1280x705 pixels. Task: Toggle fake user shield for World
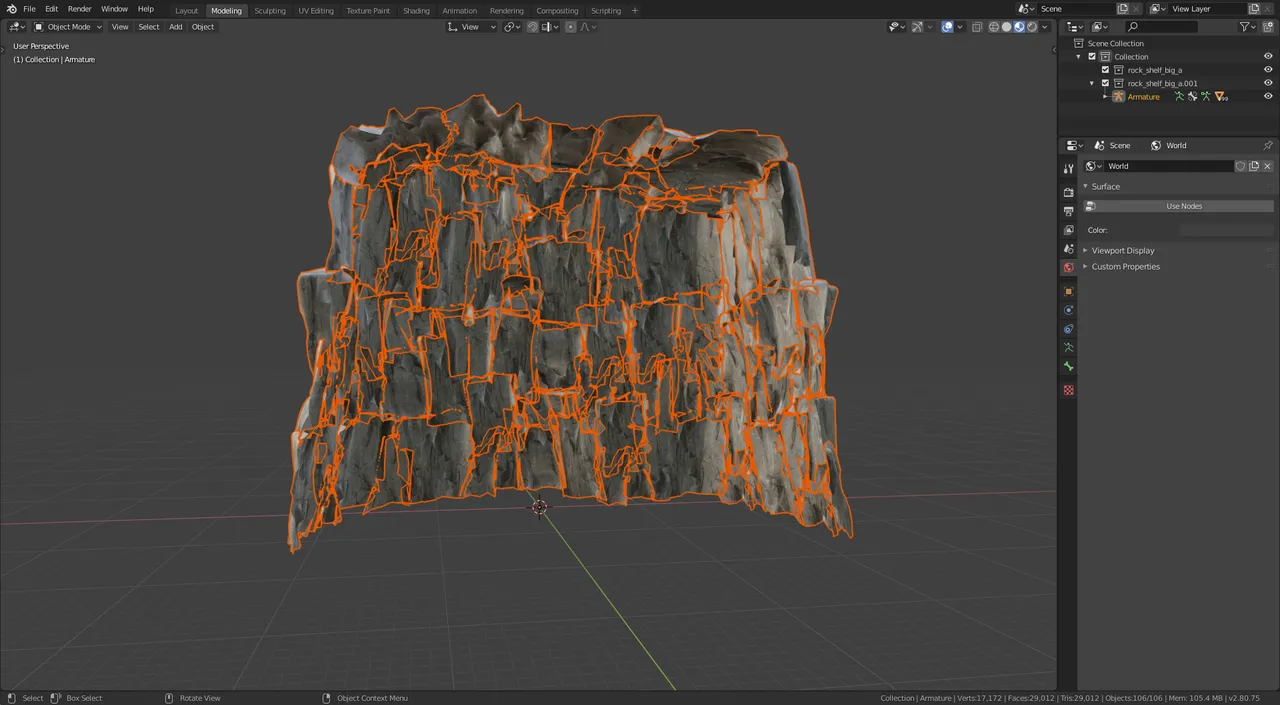pyautogui.click(x=1241, y=166)
